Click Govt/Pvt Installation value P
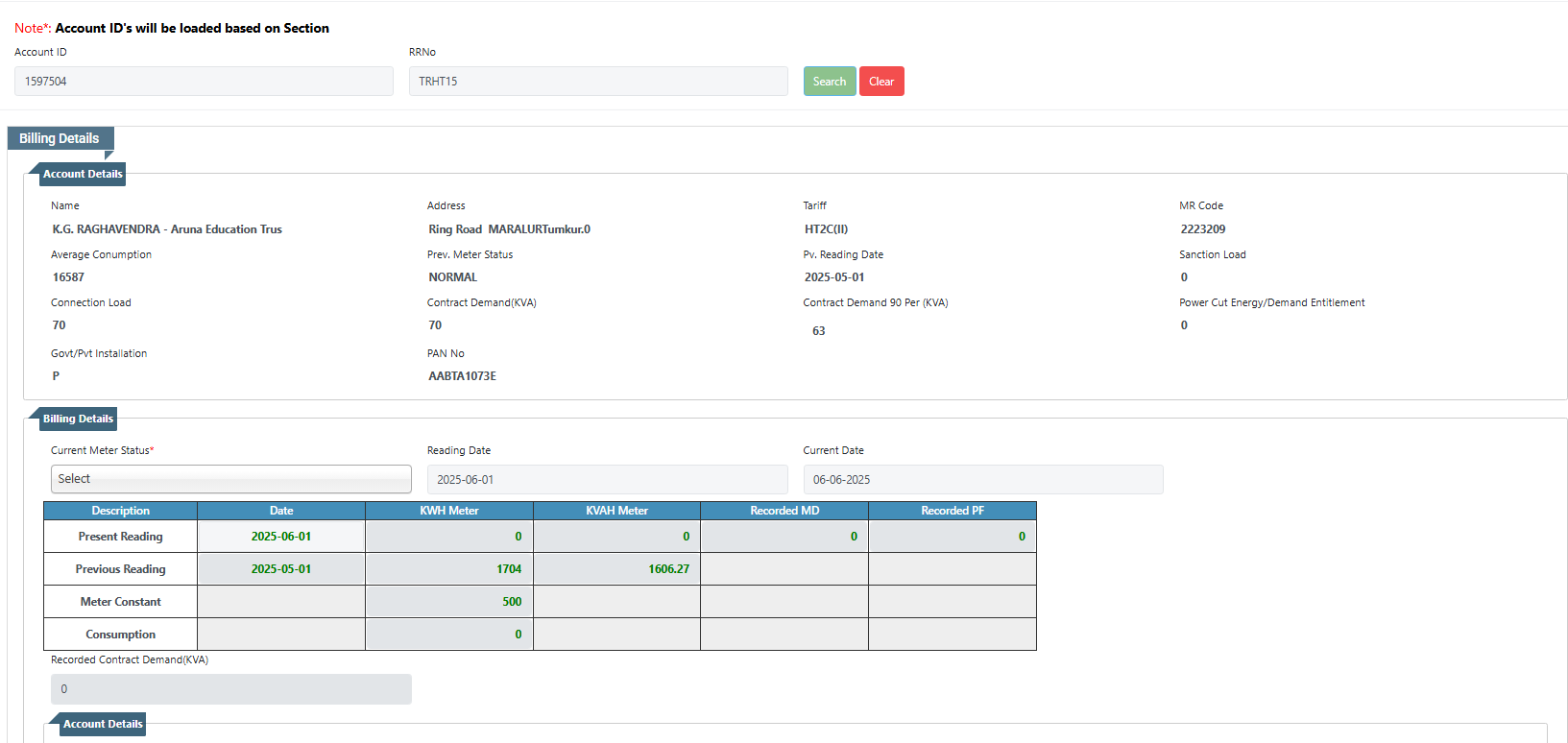 tap(56, 376)
